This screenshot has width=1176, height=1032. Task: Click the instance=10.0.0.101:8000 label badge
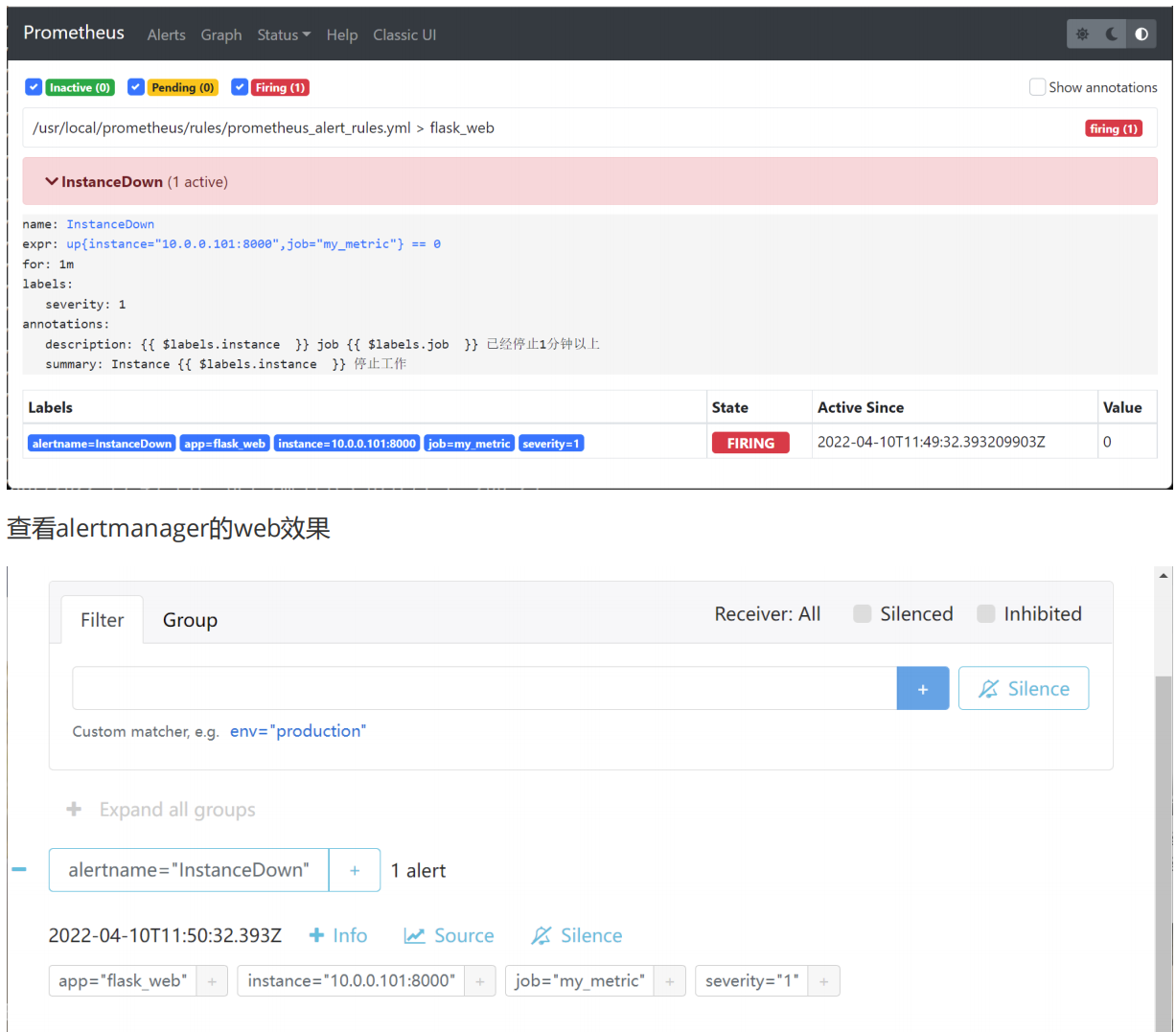347,444
